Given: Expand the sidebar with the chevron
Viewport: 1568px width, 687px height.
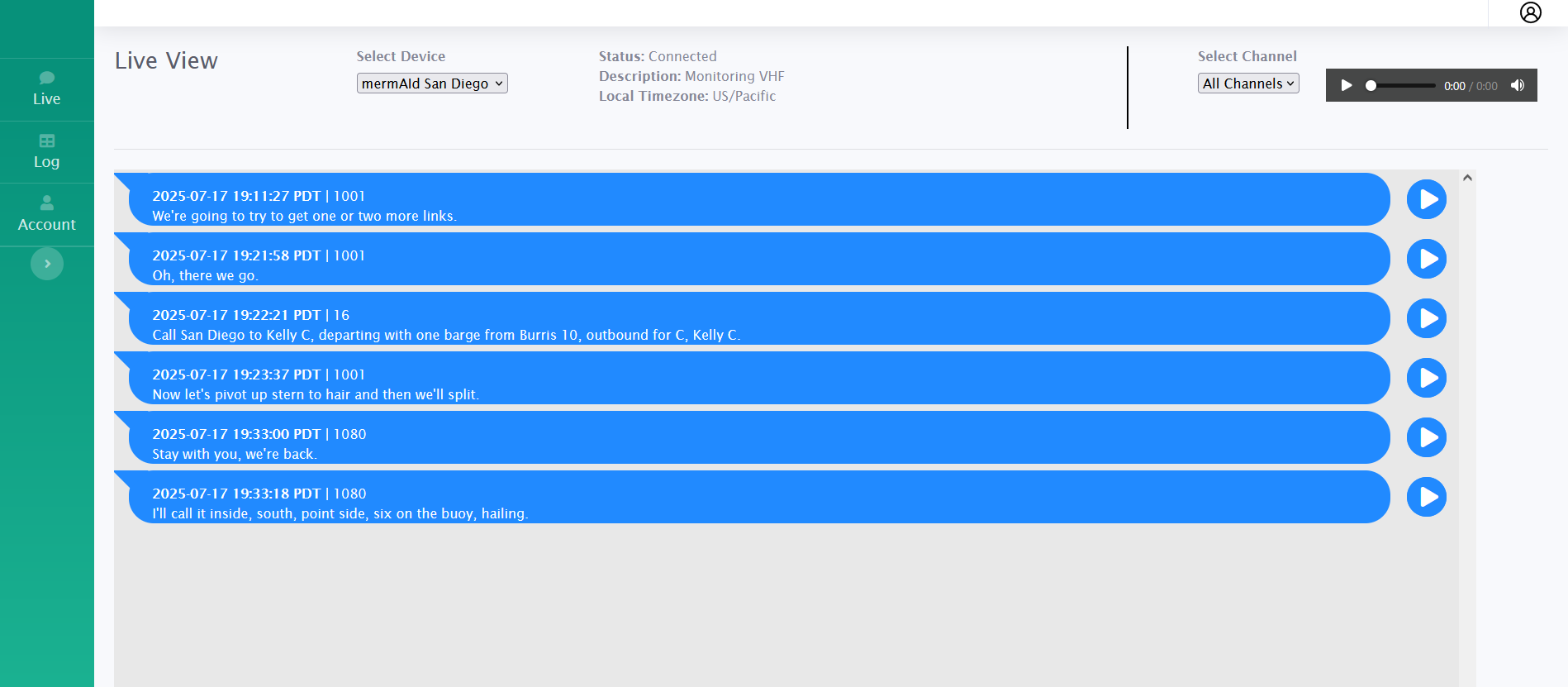Looking at the screenshot, I should (47, 264).
